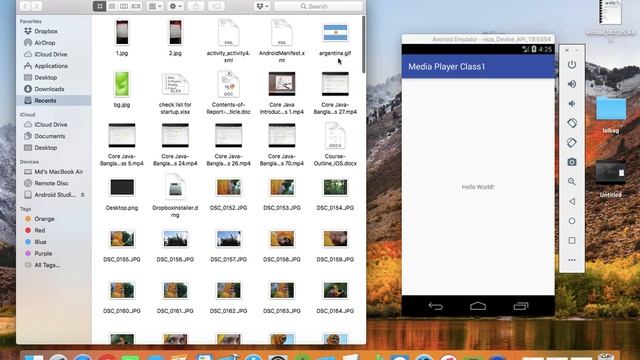The image size is (640, 360).
Task: Click the emulator volume up icon
Action: click(572, 84)
